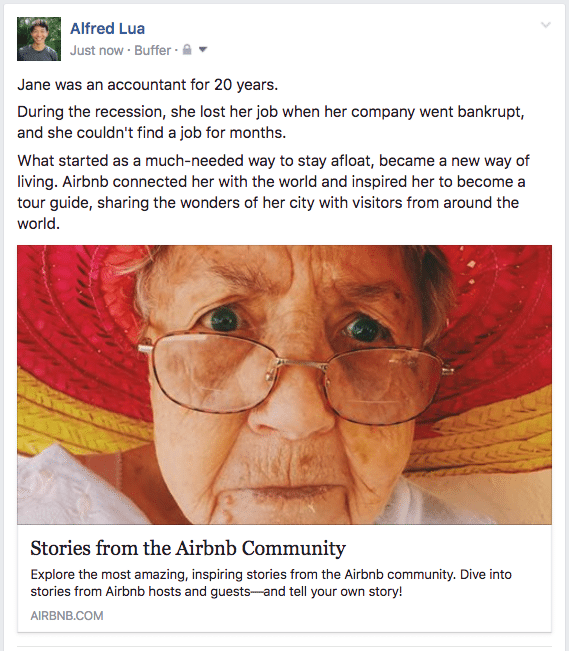Click the AIRBNB.COM domain label

[67, 615]
